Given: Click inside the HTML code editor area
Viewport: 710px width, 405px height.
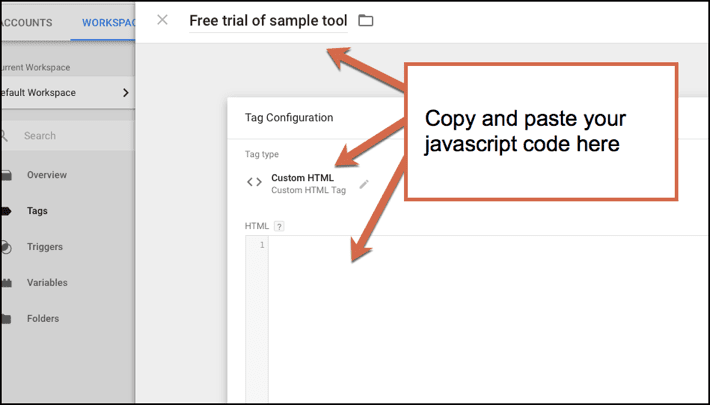Looking at the screenshot, I should pos(480,310).
